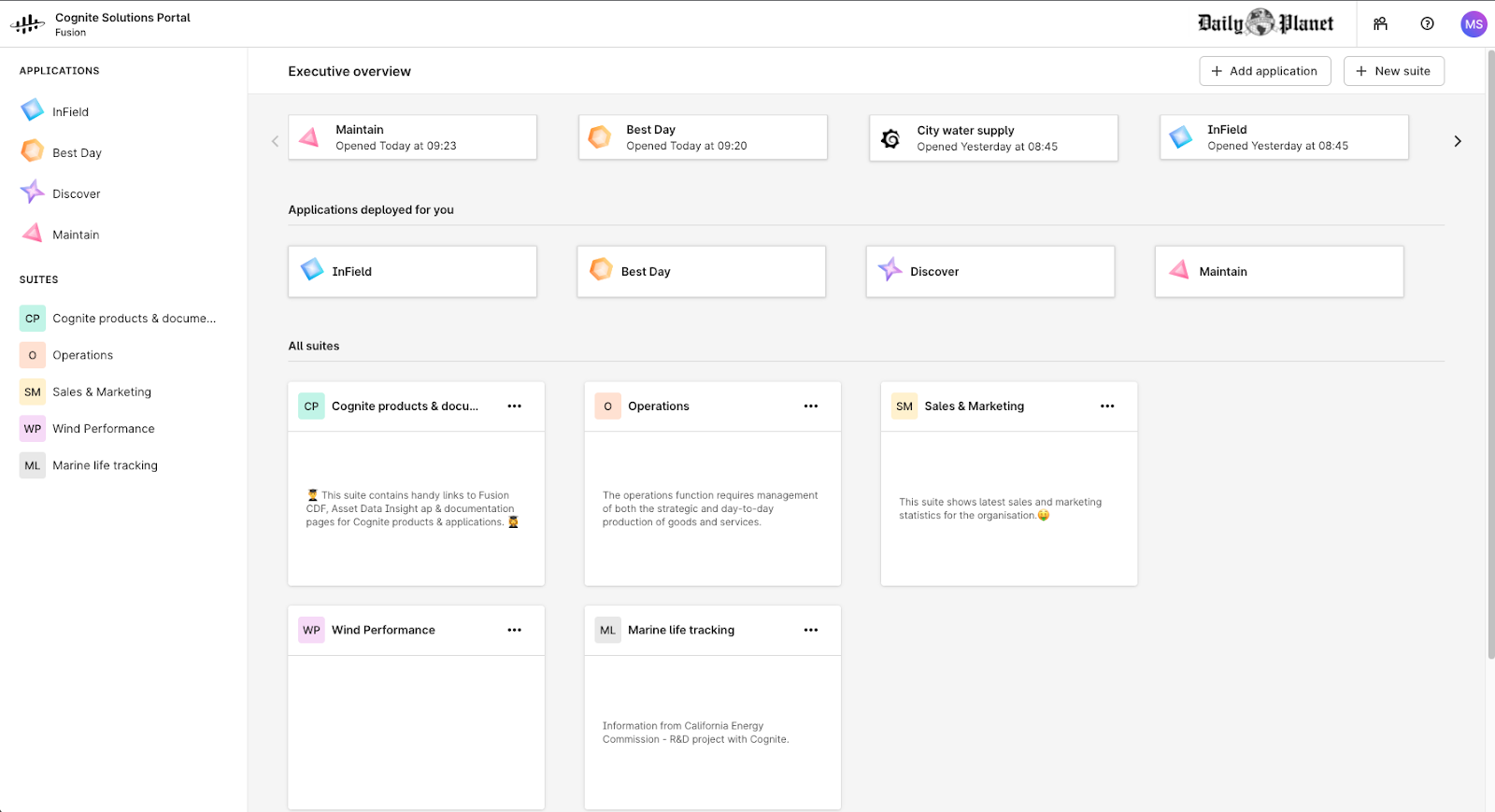Open options menu on Sales & Marketing card

[x=1107, y=406]
